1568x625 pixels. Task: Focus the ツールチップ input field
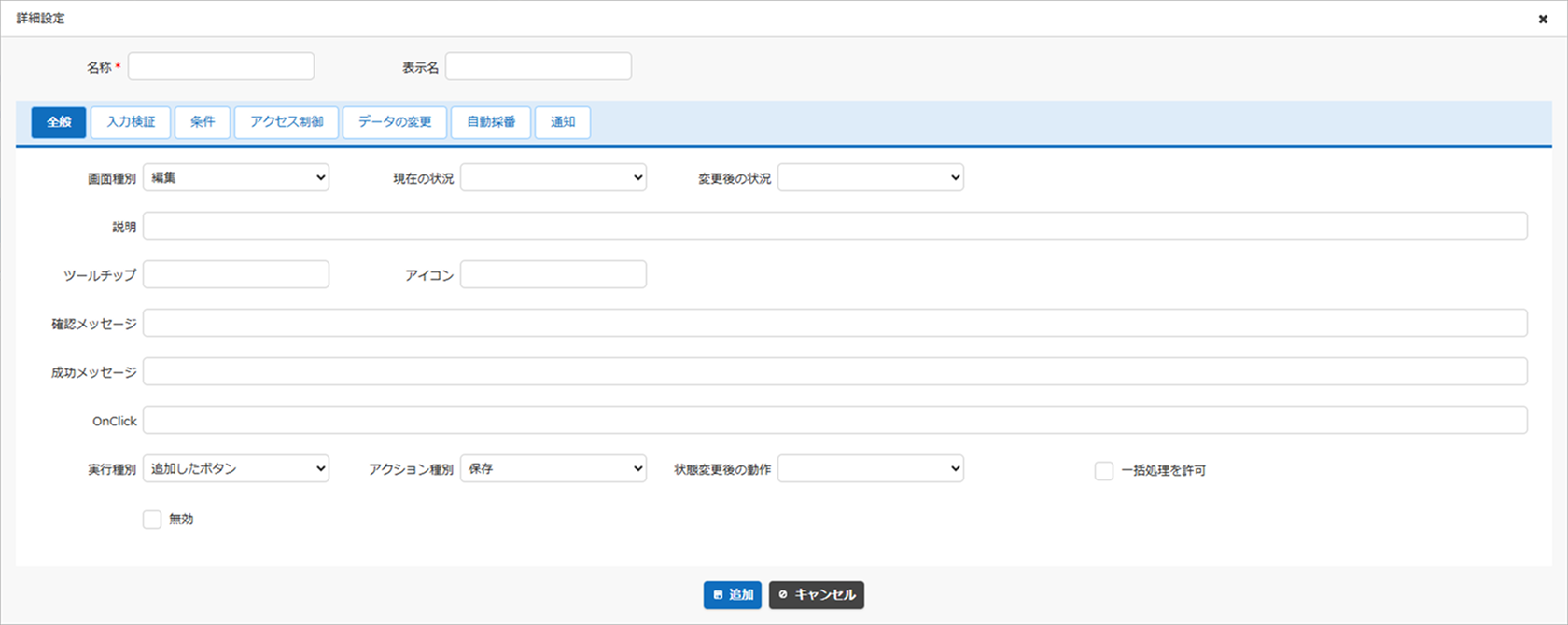click(x=236, y=275)
